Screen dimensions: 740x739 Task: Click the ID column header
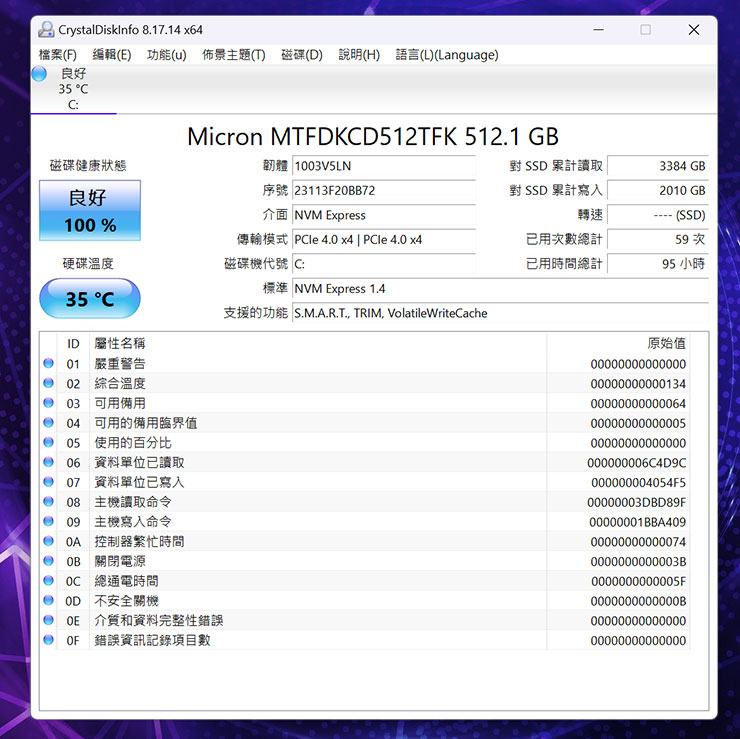[73, 344]
